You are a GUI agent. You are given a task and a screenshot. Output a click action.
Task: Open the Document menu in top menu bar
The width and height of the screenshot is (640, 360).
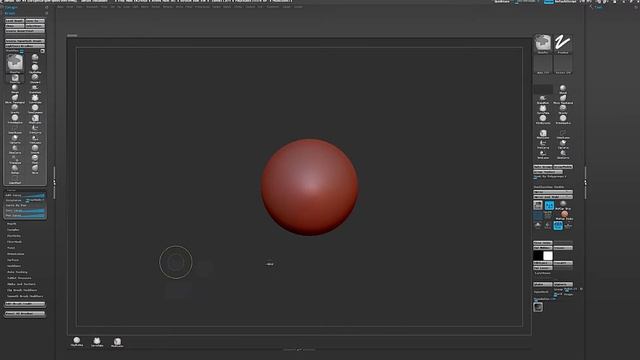click(x=93, y=7)
